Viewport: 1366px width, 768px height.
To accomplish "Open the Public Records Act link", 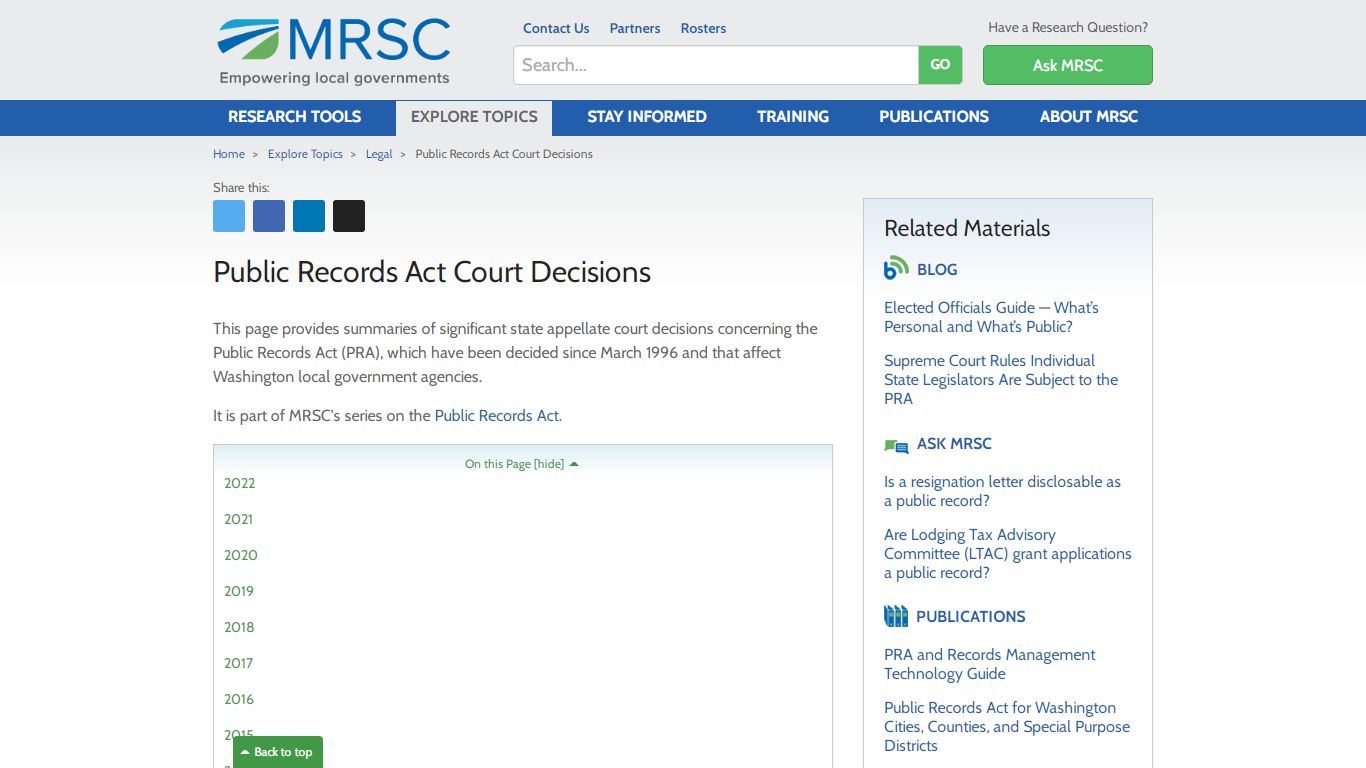I will pos(497,415).
